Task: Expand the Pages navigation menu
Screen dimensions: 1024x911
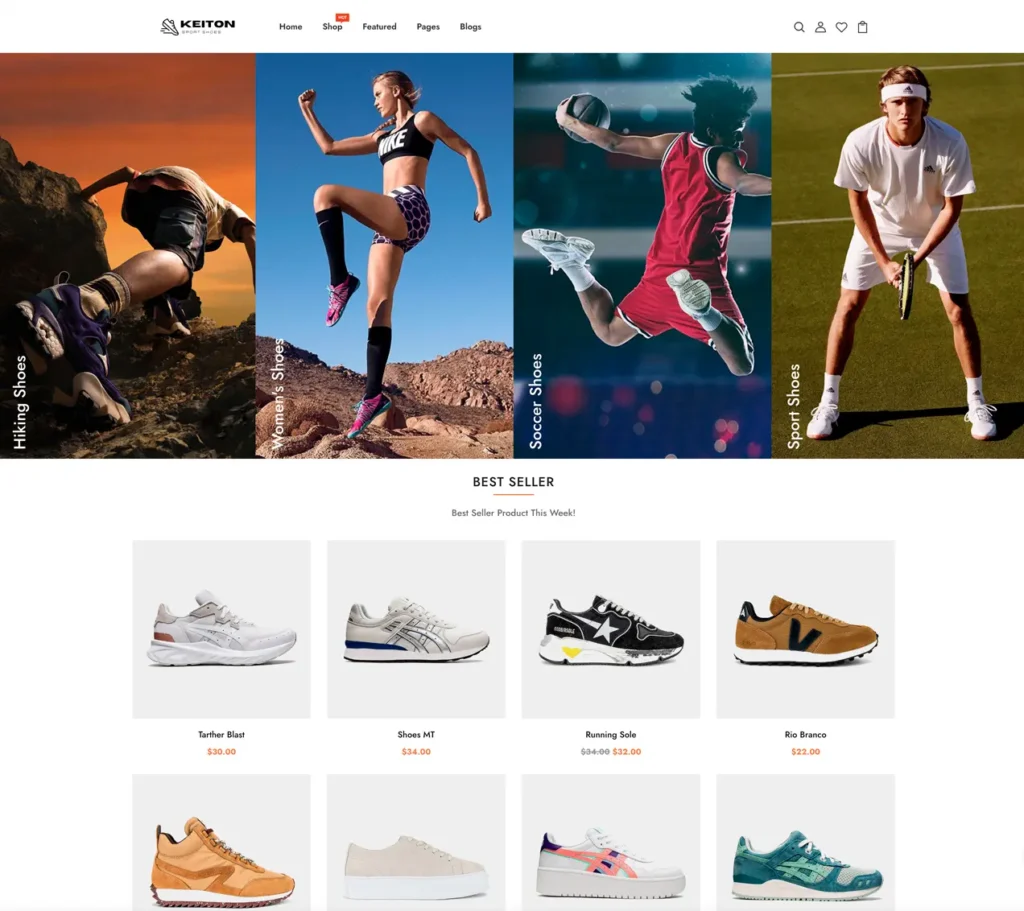Action: [x=428, y=27]
